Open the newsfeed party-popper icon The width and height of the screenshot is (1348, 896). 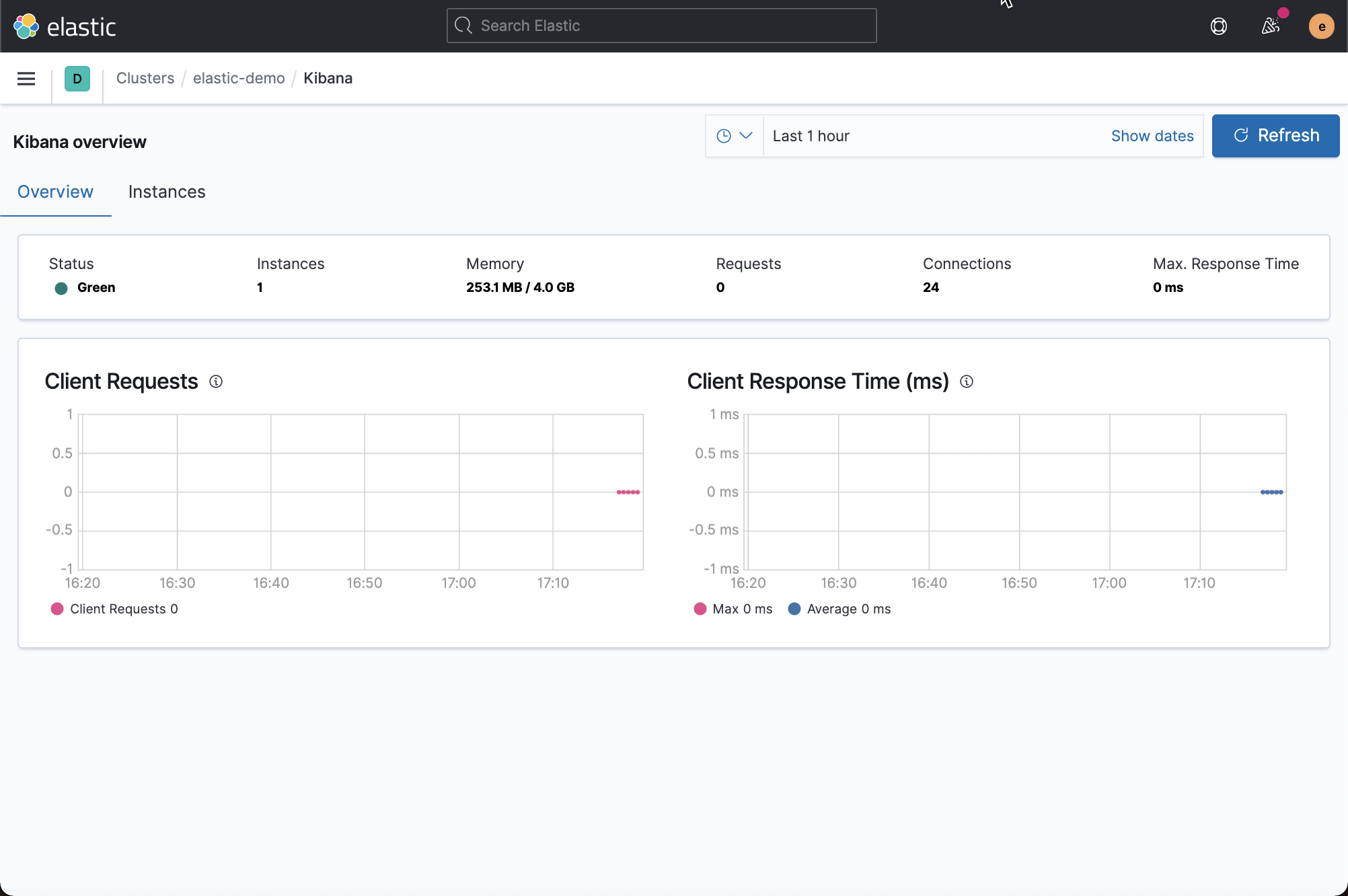(x=1271, y=26)
